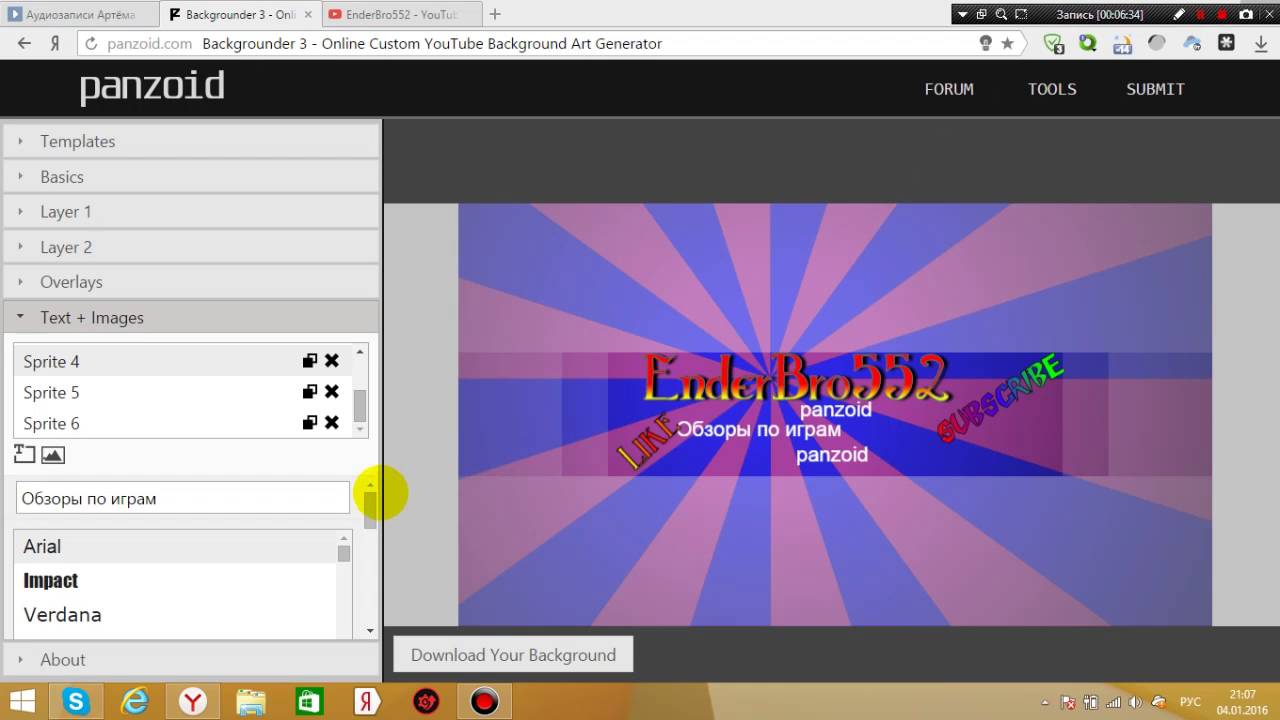1280x720 pixels.
Task: Click the font list scroll down arrow
Action: [x=370, y=631]
